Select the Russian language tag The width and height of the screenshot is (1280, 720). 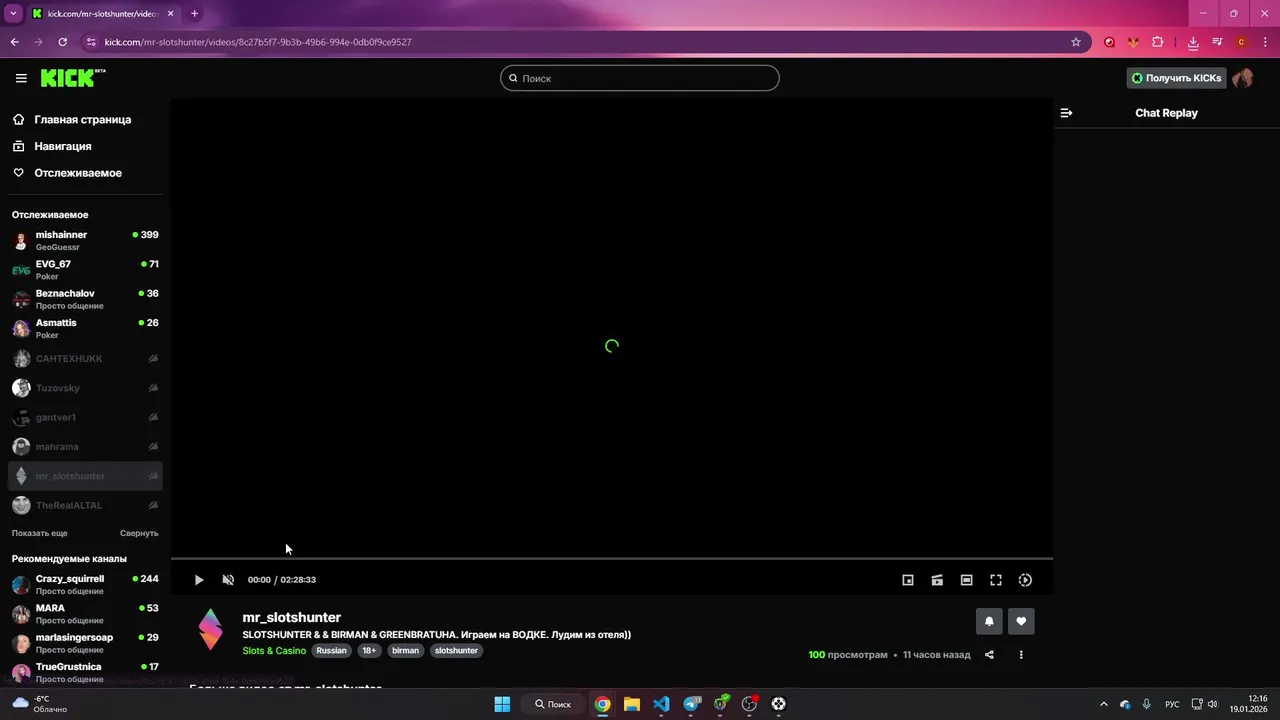click(331, 650)
